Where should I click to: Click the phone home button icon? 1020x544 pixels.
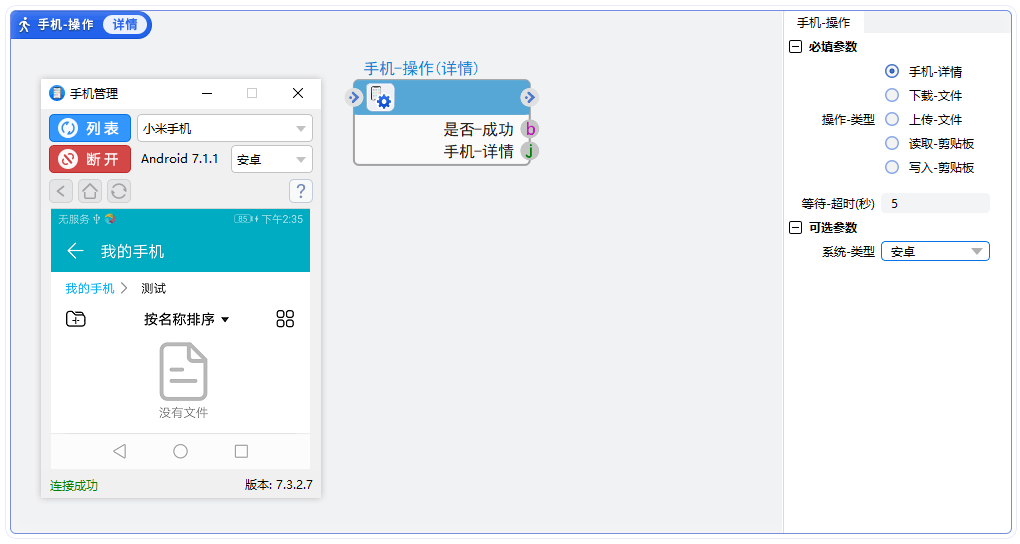(x=90, y=191)
